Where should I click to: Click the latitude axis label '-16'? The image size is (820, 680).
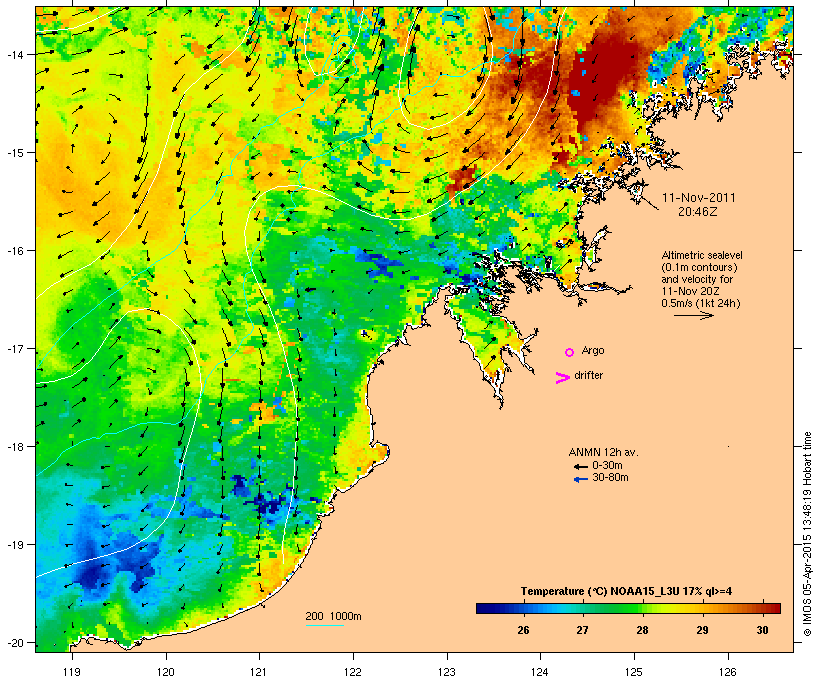click(x=14, y=251)
